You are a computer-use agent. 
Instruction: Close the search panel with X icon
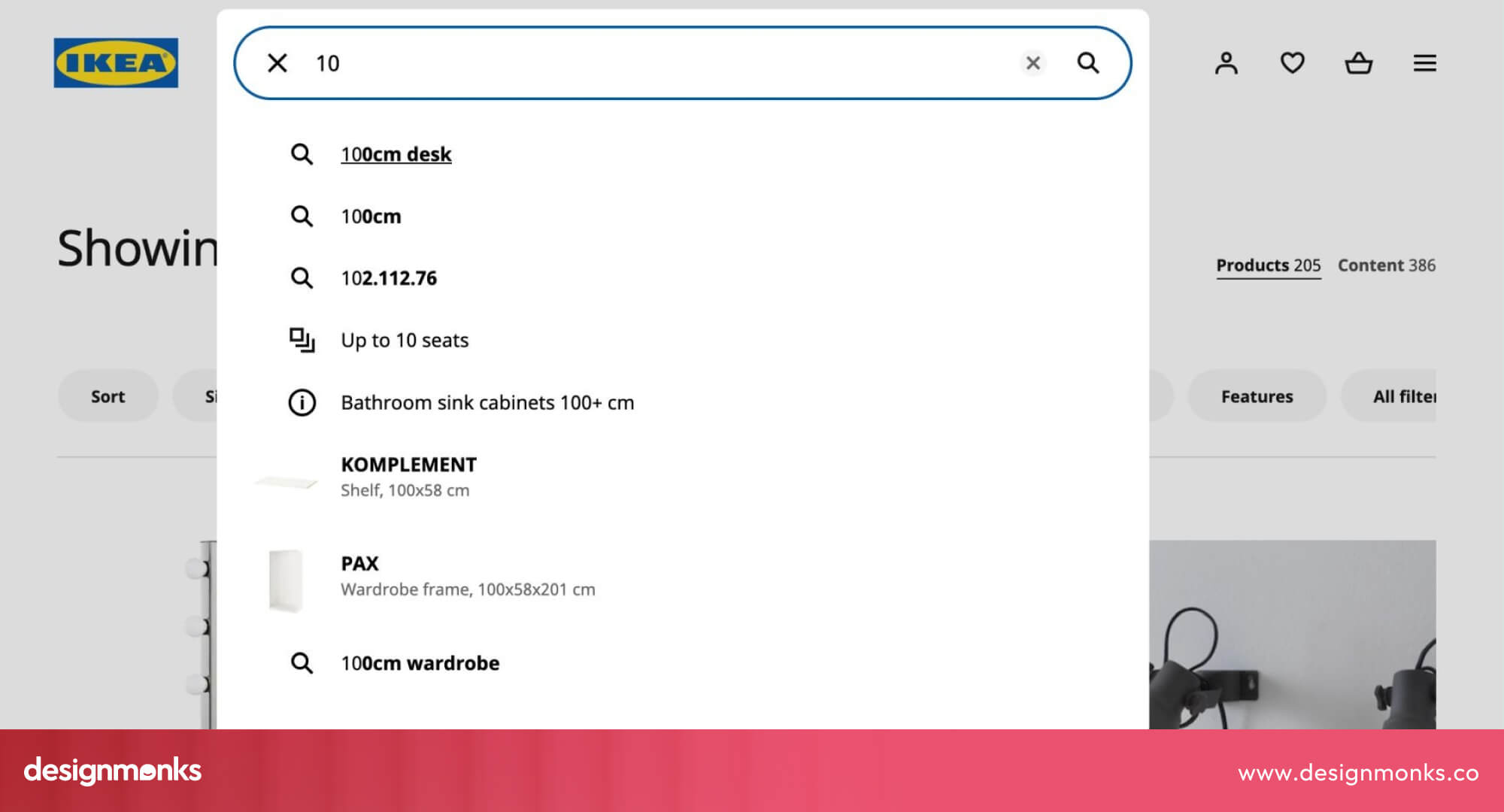click(x=277, y=63)
